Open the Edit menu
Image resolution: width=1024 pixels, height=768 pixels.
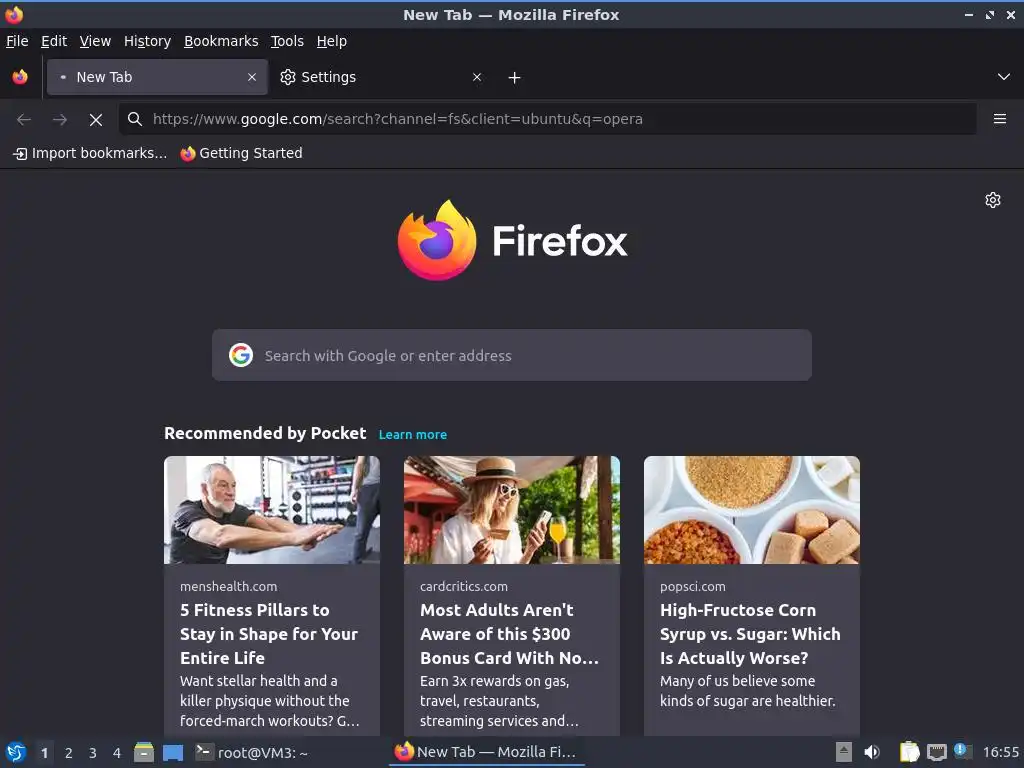pyautogui.click(x=54, y=41)
